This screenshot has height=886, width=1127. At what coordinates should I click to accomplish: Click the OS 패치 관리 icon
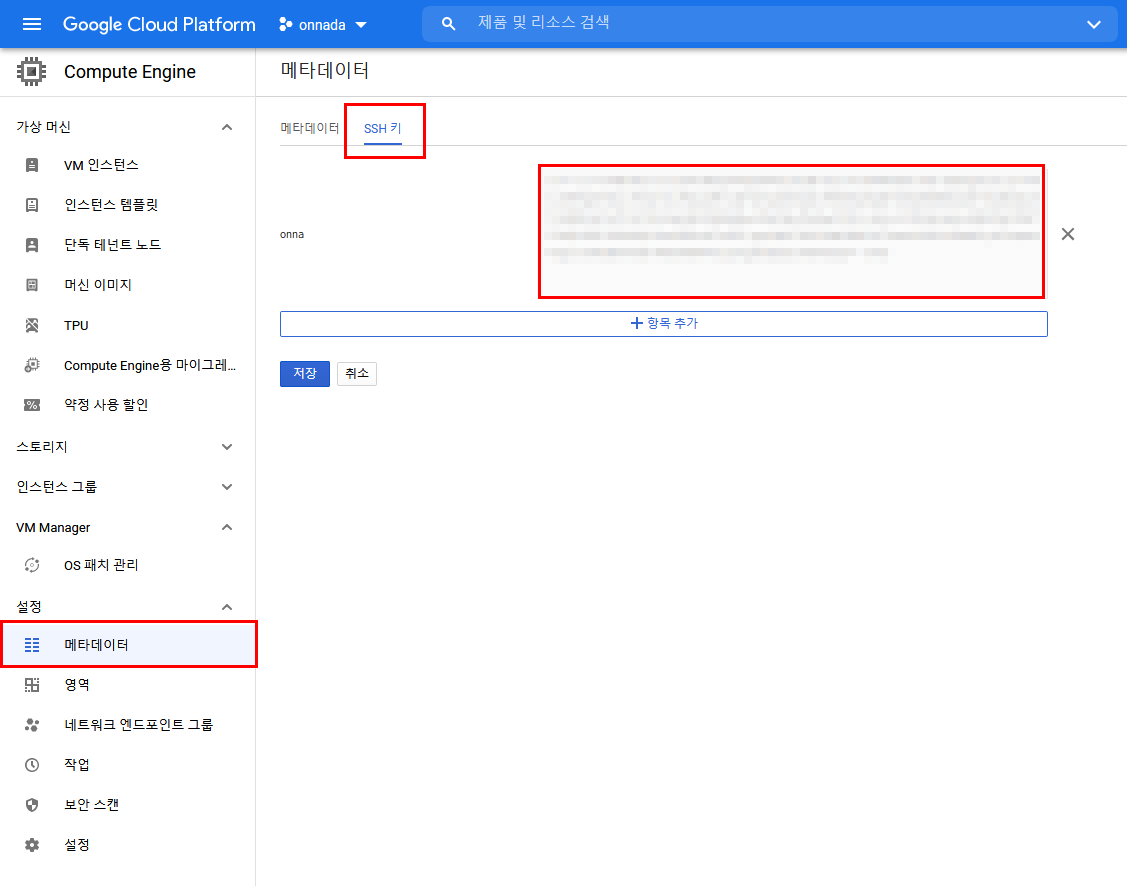click(x=32, y=565)
